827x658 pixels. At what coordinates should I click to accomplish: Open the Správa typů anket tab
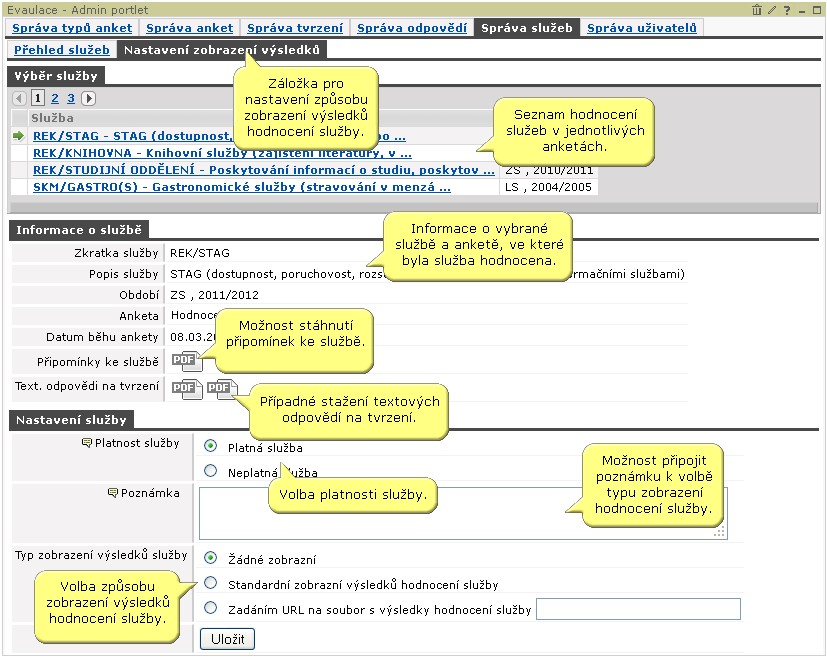tap(72, 28)
